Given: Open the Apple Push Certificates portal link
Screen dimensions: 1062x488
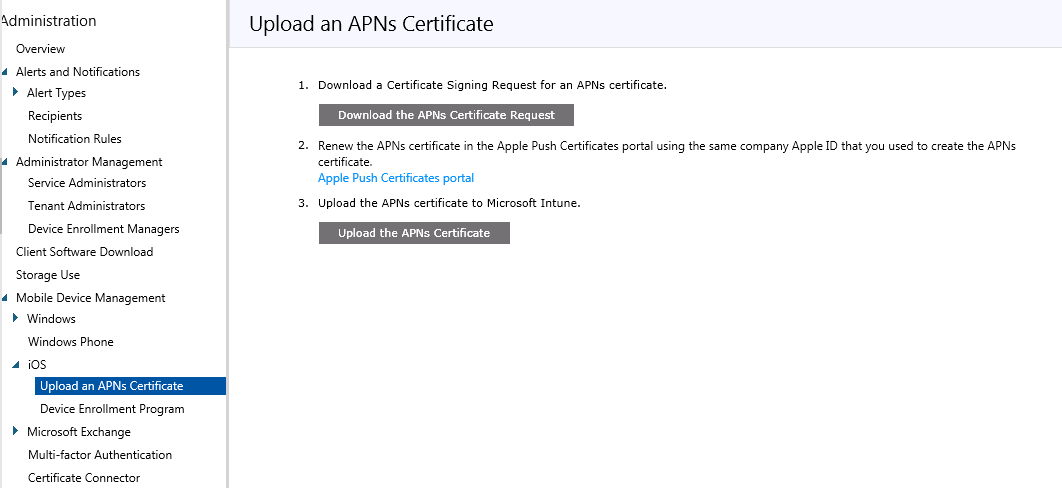Looking at the screenshot, I should point(396,178).
